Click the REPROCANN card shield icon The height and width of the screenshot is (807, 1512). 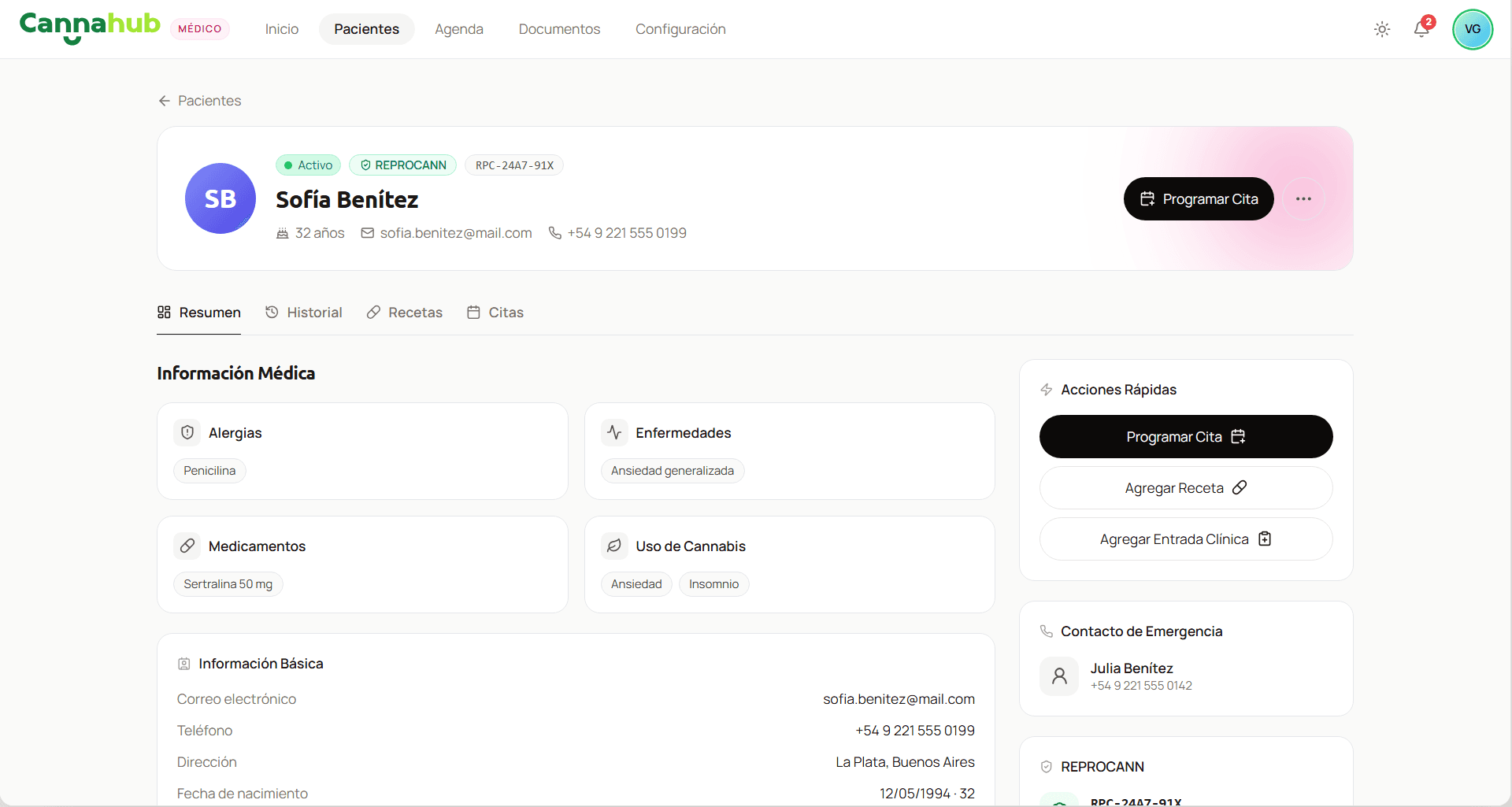1047,767
